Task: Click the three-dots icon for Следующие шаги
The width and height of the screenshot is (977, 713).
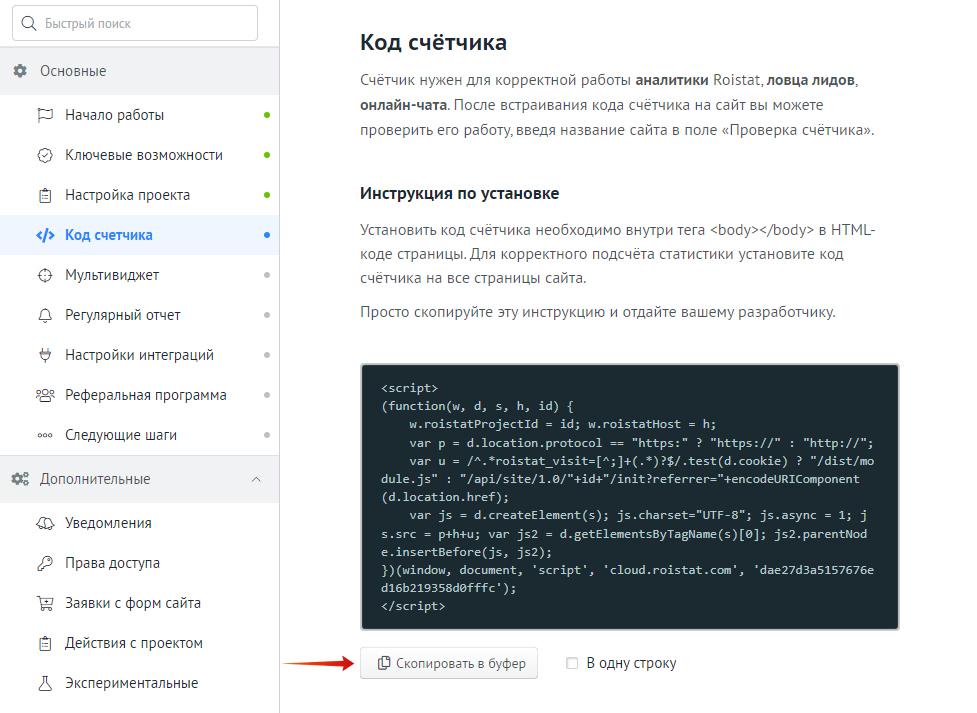Action: (x=45, y=436)
